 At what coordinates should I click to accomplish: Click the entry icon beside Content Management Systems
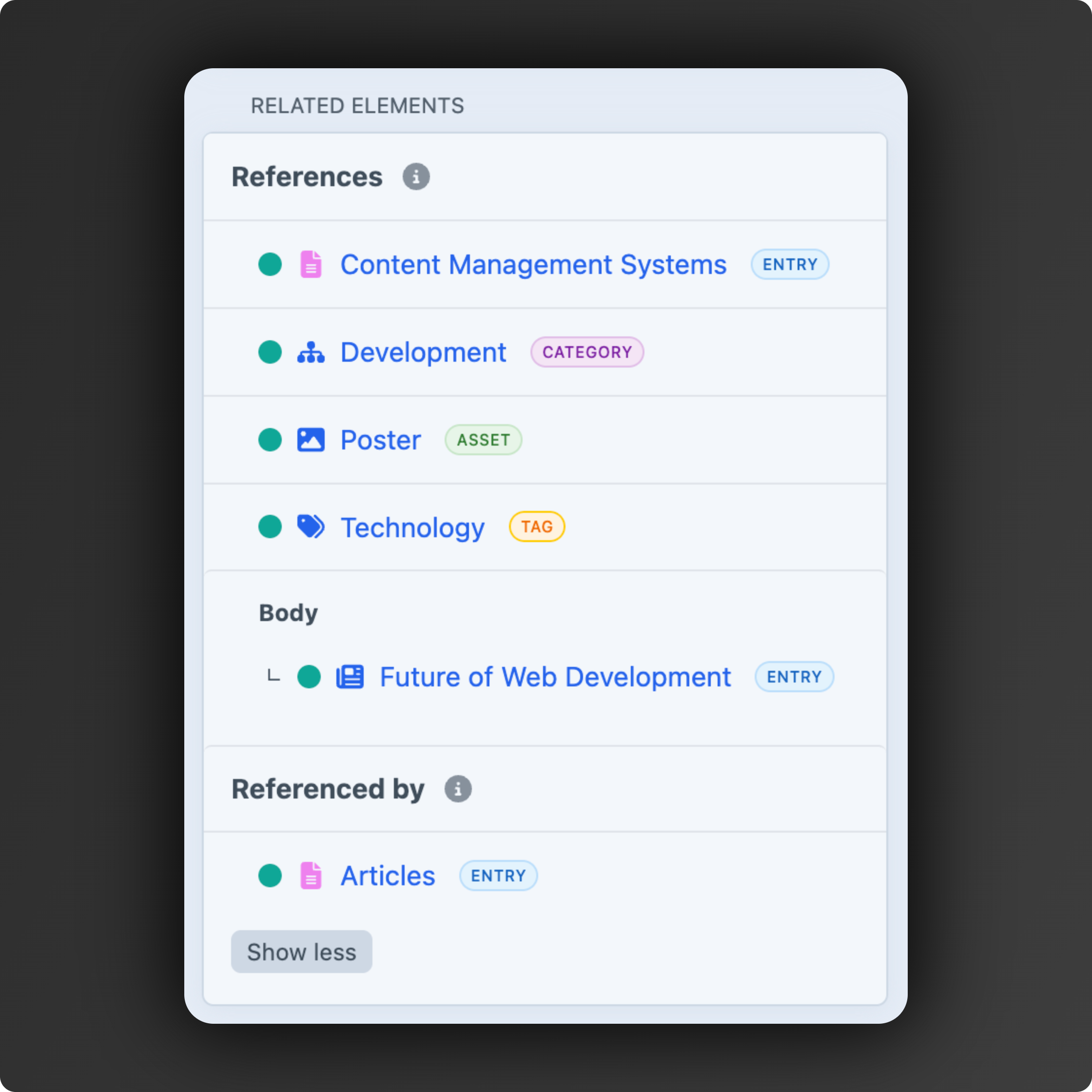tap(311, 264)
